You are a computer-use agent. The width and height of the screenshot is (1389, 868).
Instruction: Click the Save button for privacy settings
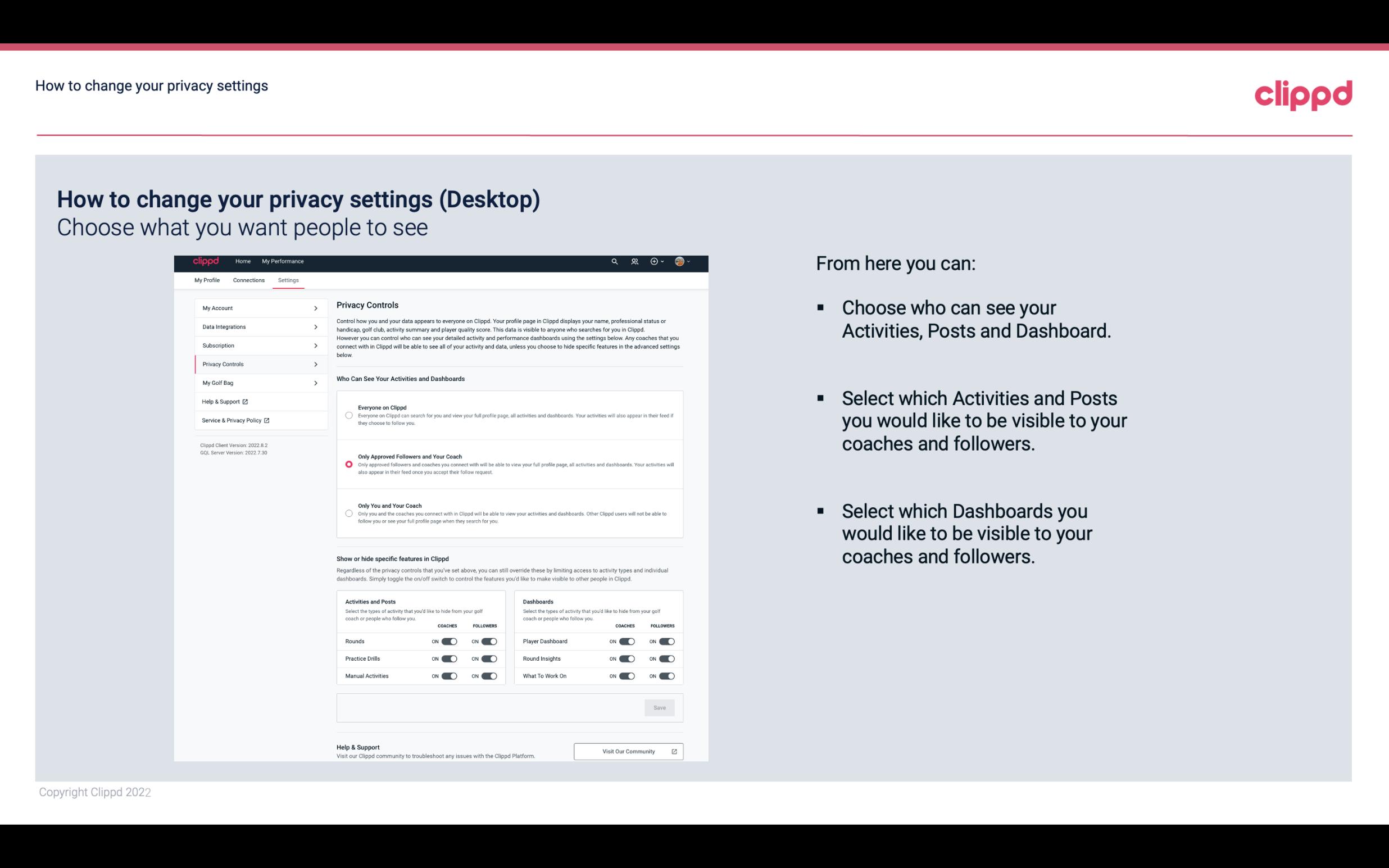click(660, 707)
